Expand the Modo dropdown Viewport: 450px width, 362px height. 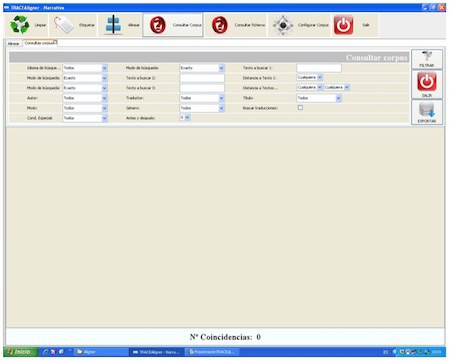[85, 108]
